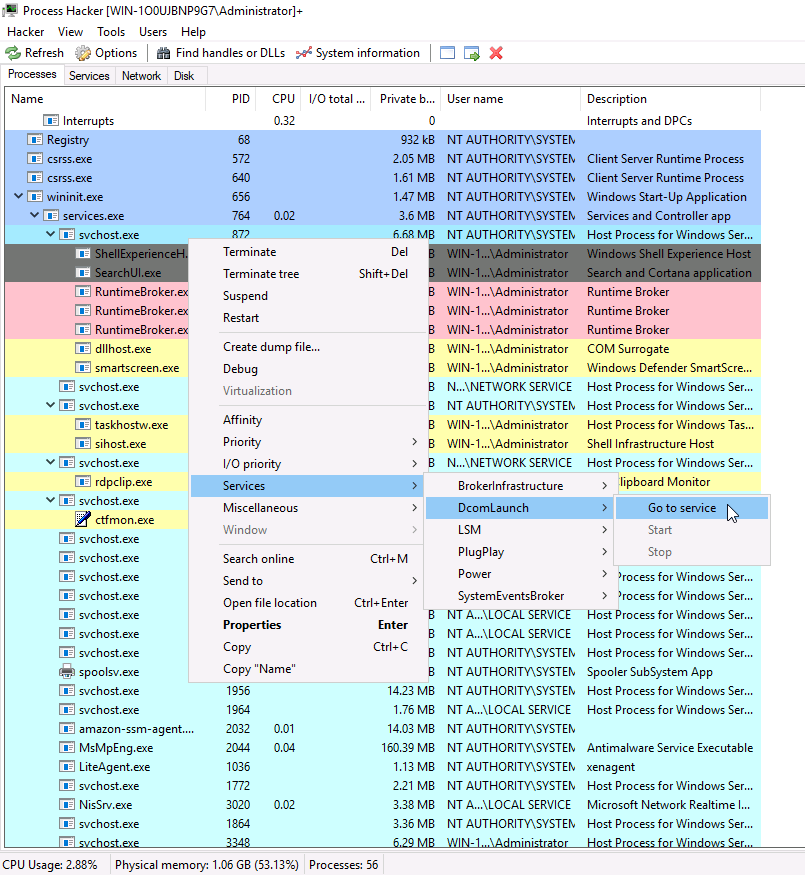The width and height of the screenshot is (805, 875).
Task: Choose Terminate tree from context menu
Action: coord(308,274)
